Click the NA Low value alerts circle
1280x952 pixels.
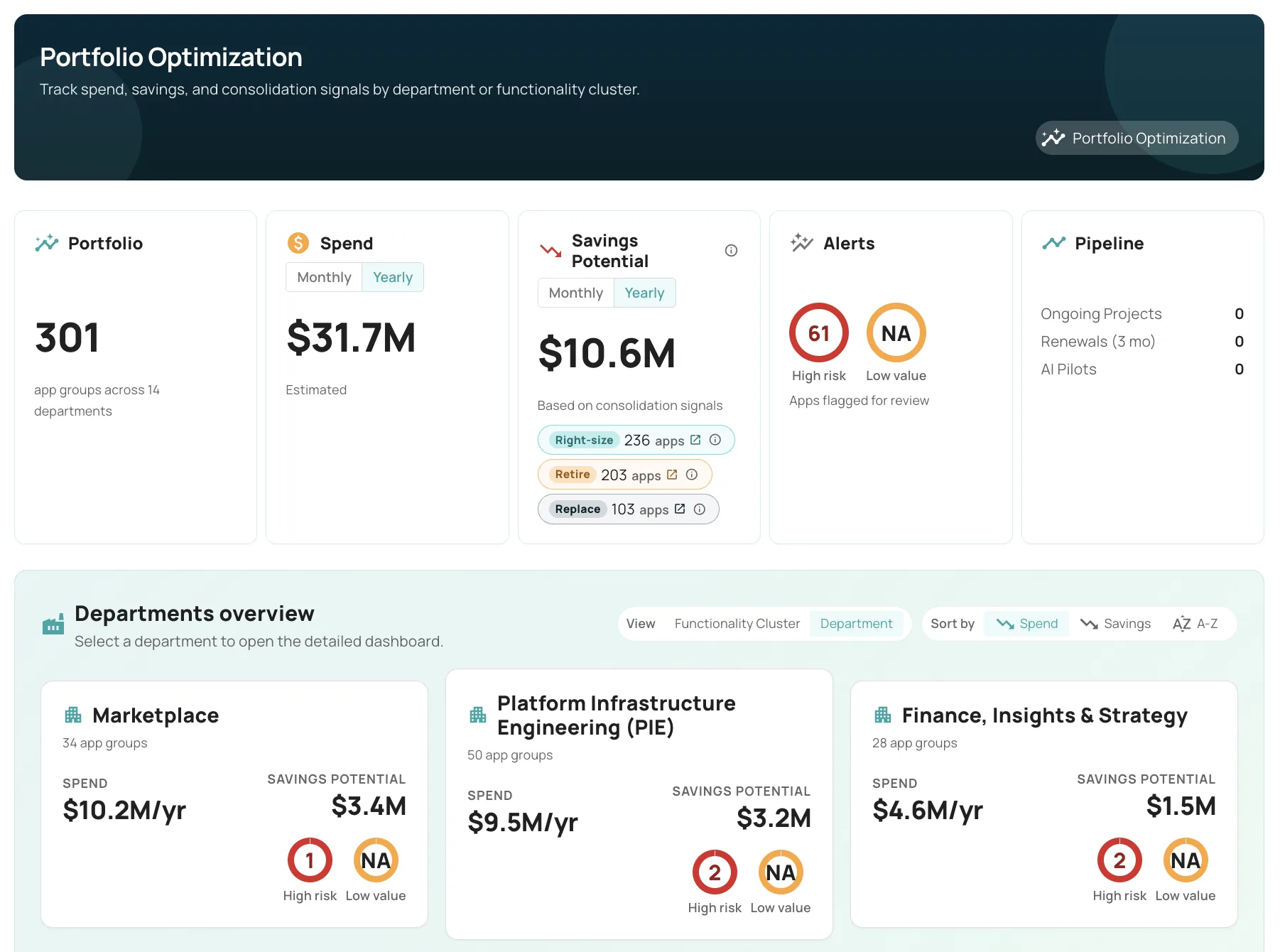tap(896, 332)
